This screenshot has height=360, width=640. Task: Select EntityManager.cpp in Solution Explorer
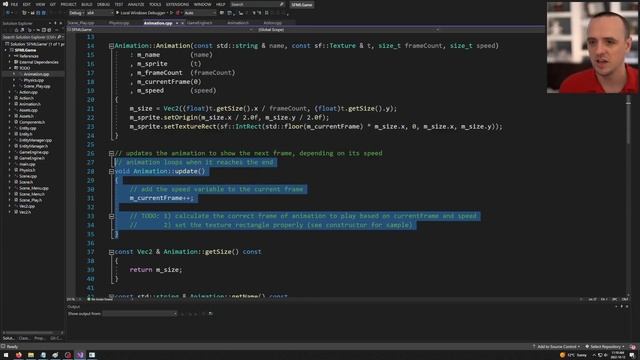(35, 140)
